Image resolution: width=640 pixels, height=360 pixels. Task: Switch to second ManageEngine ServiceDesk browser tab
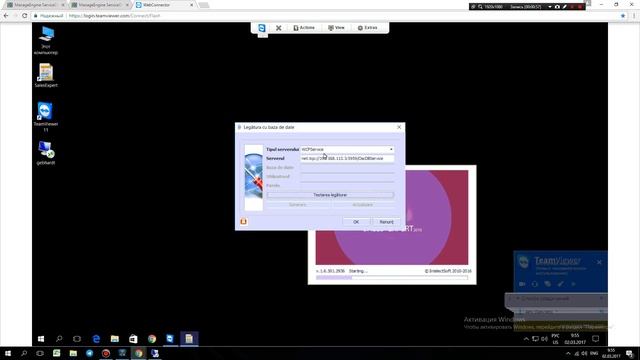[99, 5]
